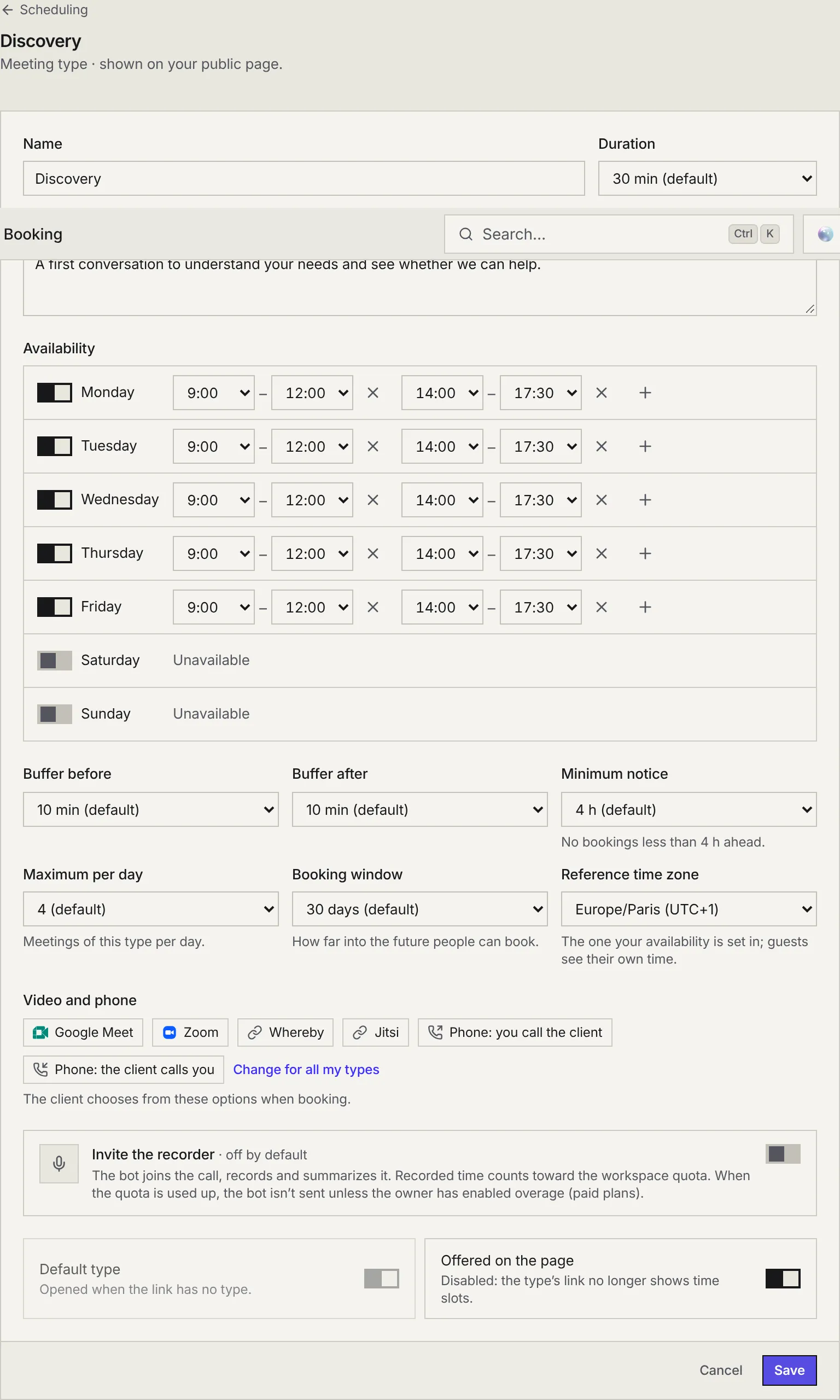Select Phone: you call the client
Screen dimensions: 840x1400
pyautogui.click(x=515, y=1032)
